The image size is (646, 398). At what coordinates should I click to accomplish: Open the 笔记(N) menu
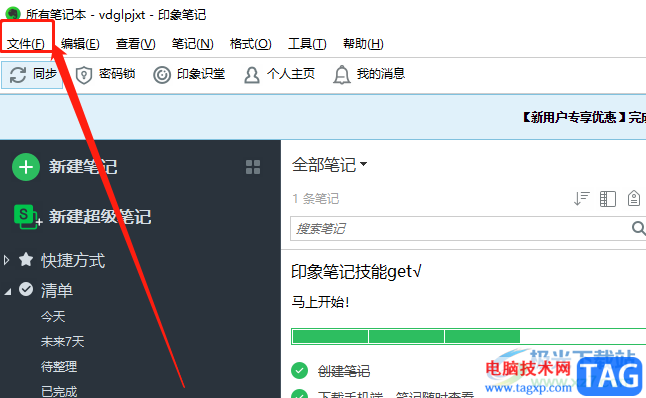192,44
